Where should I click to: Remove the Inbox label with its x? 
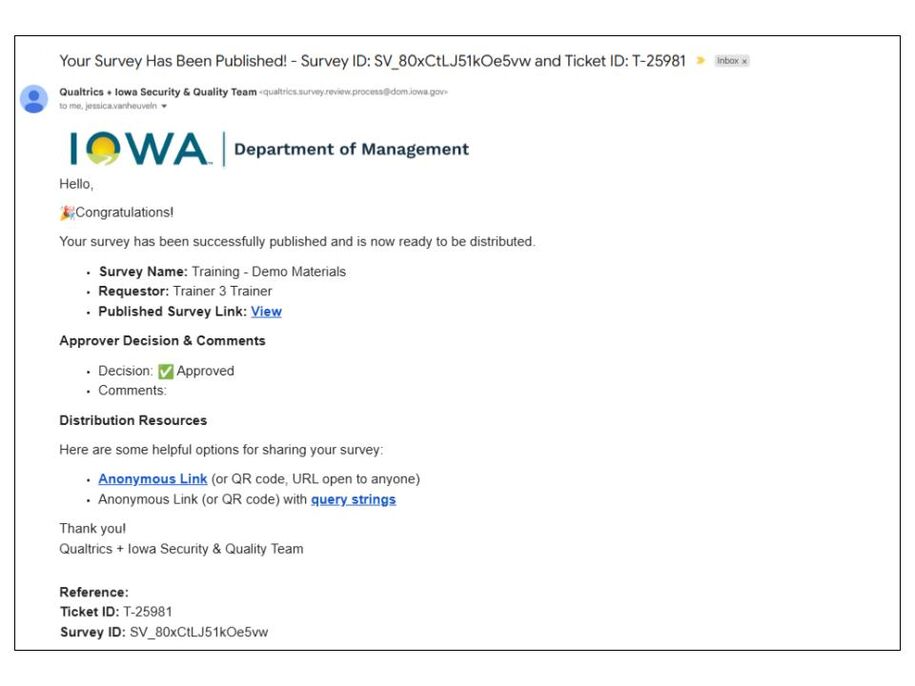pyautogui.click(x=744, y=61)
